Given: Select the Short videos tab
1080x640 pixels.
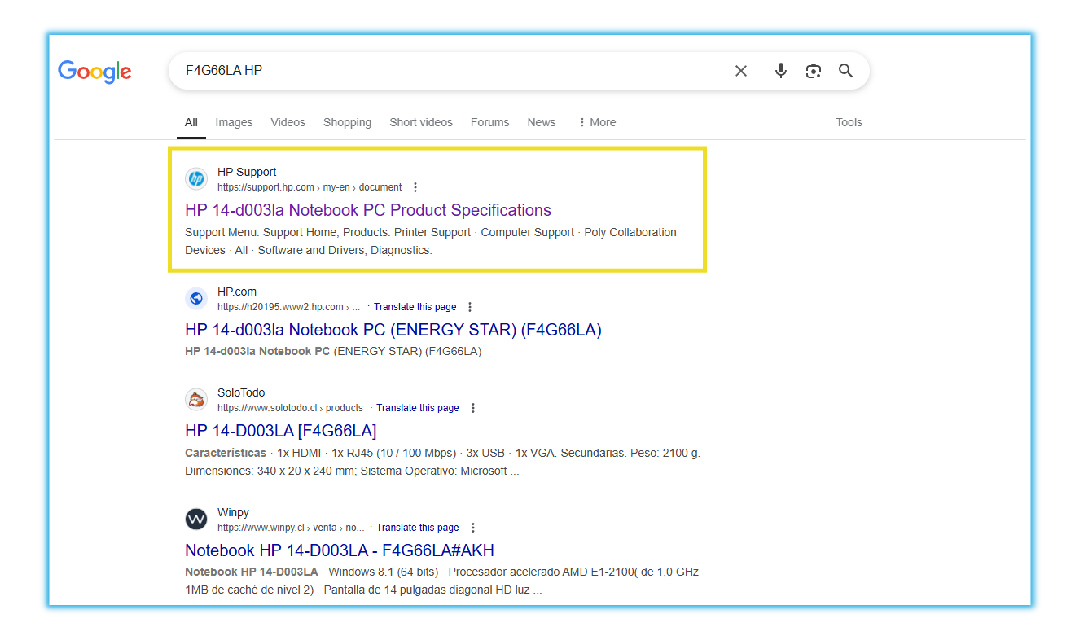Looking at the screenshot, I should pyautogui.click(x=421, y=122).
